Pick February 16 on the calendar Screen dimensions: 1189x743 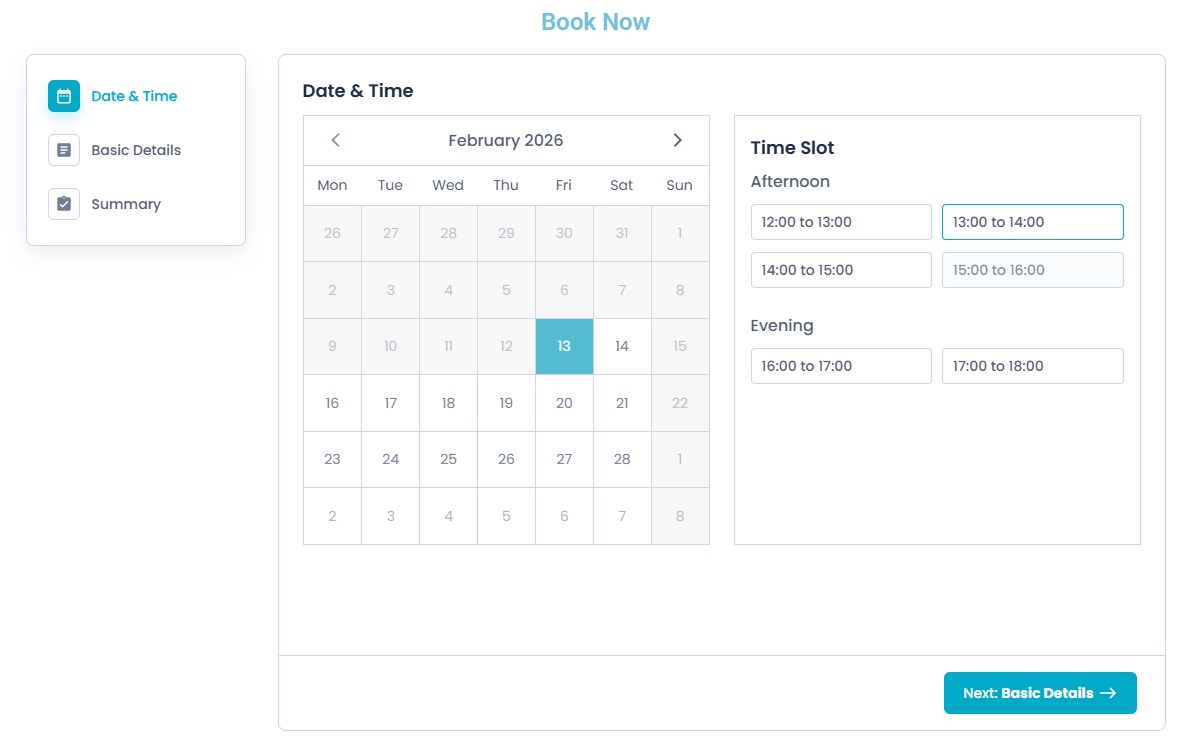332,403
